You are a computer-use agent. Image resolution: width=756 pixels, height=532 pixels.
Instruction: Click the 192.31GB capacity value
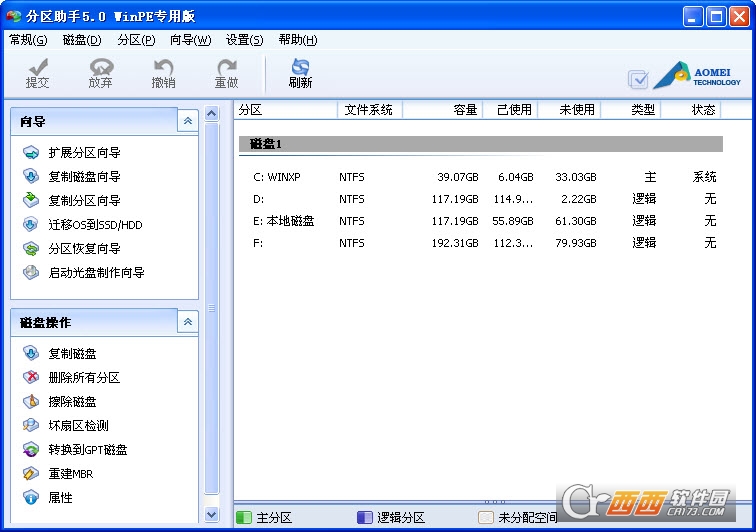tap(455, 243)
